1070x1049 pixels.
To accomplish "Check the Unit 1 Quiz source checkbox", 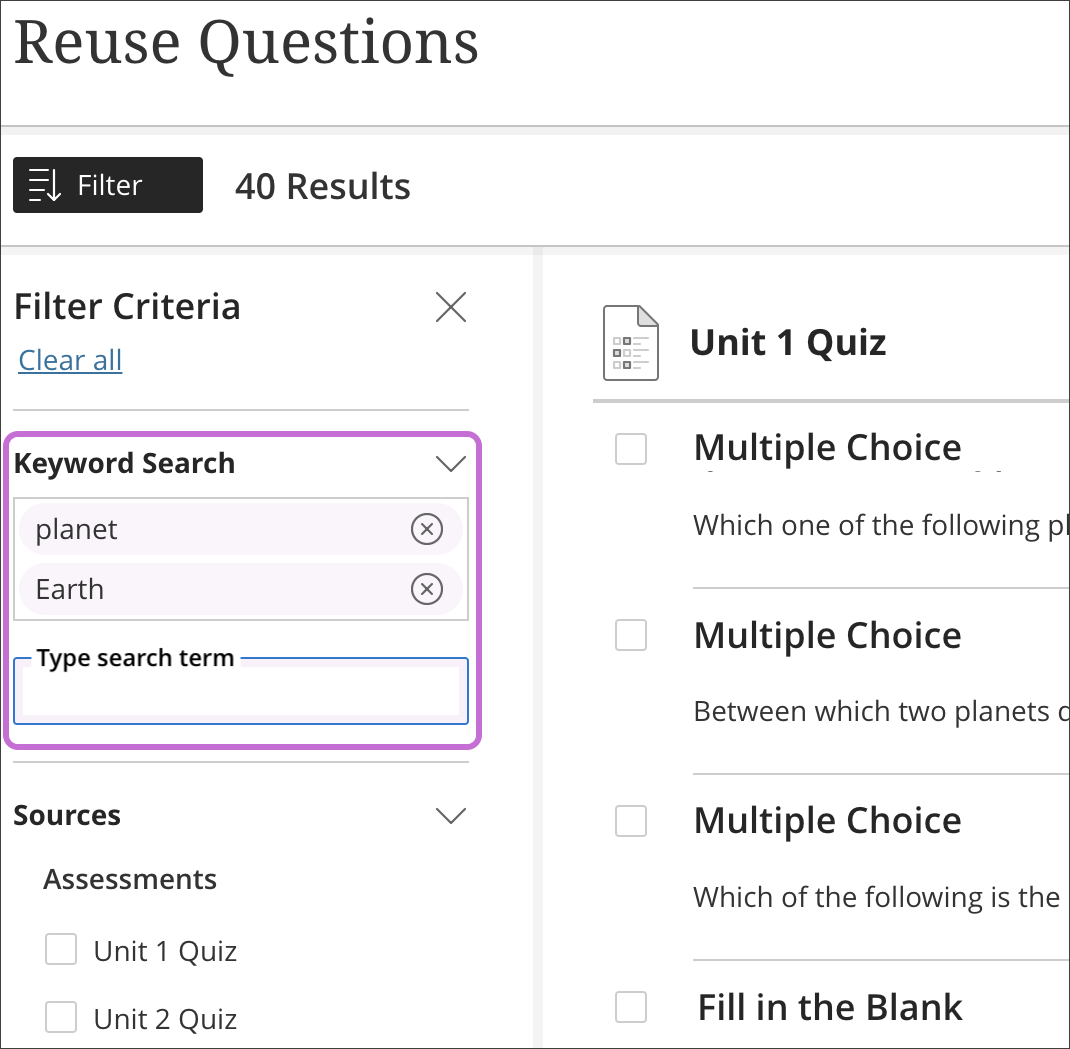I will tap(60, 949).
